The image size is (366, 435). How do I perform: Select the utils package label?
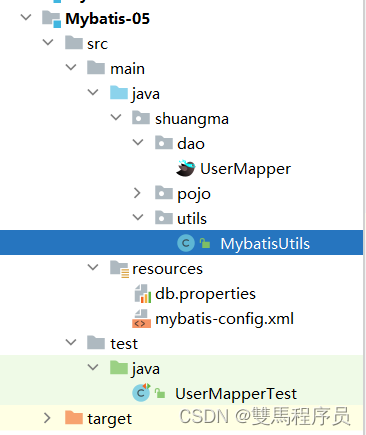tap(192, 219)
